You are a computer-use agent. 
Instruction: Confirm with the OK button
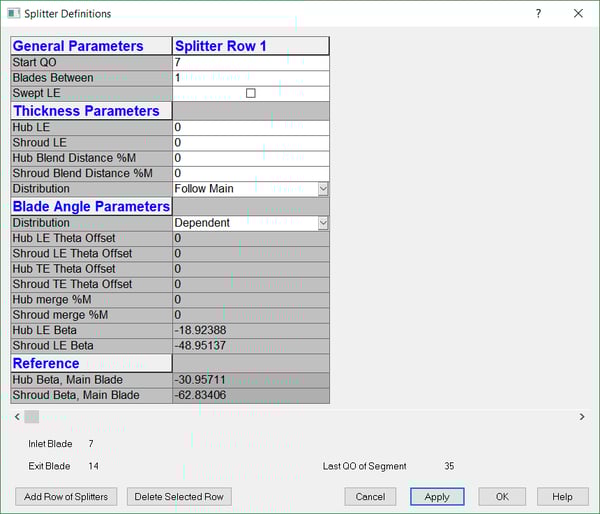tap(502, 497)
